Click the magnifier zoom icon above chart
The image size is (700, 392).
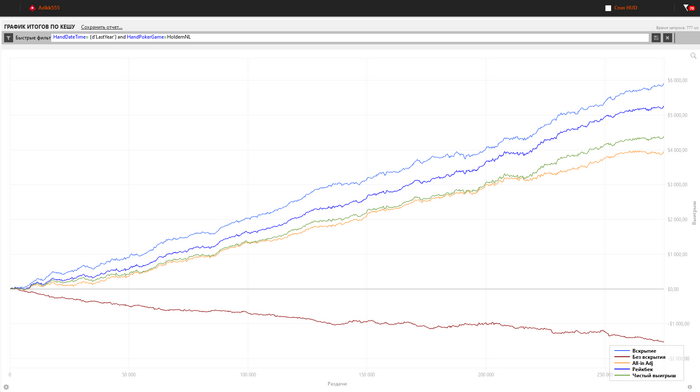click(x=693, y=56)
